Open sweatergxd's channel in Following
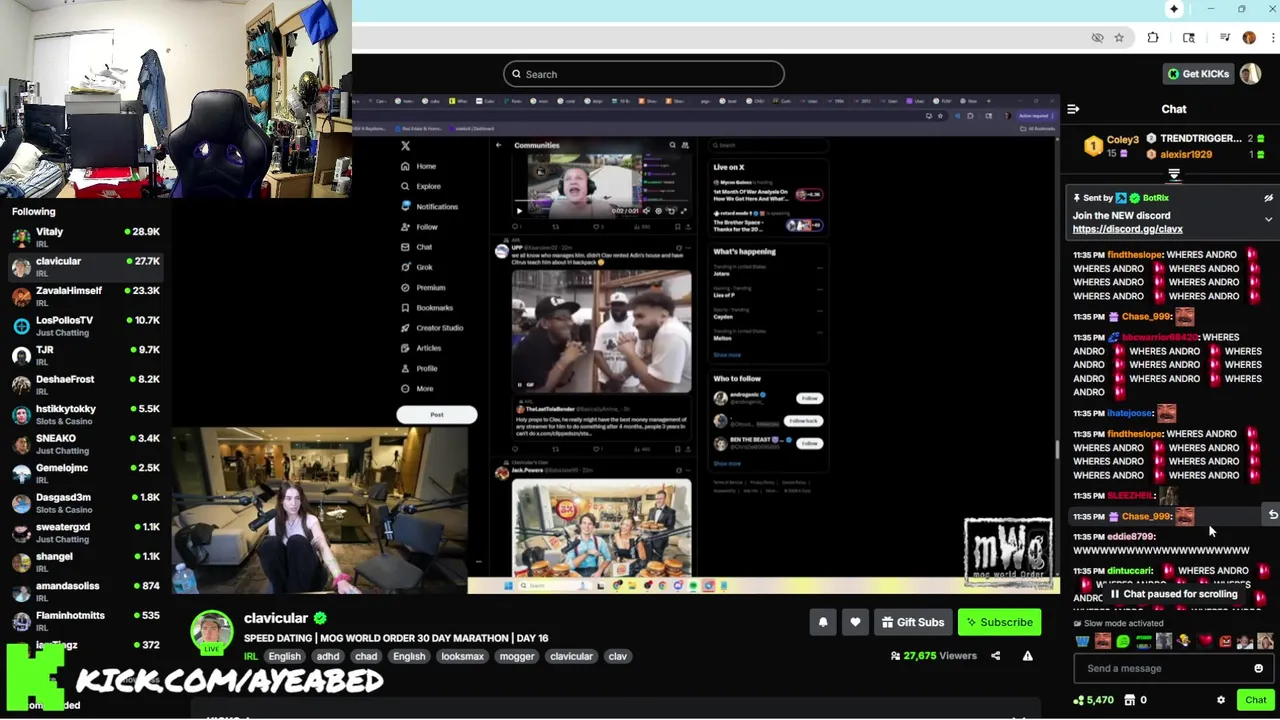Screen dimensions: 1280x720 [x=84, y=532]
